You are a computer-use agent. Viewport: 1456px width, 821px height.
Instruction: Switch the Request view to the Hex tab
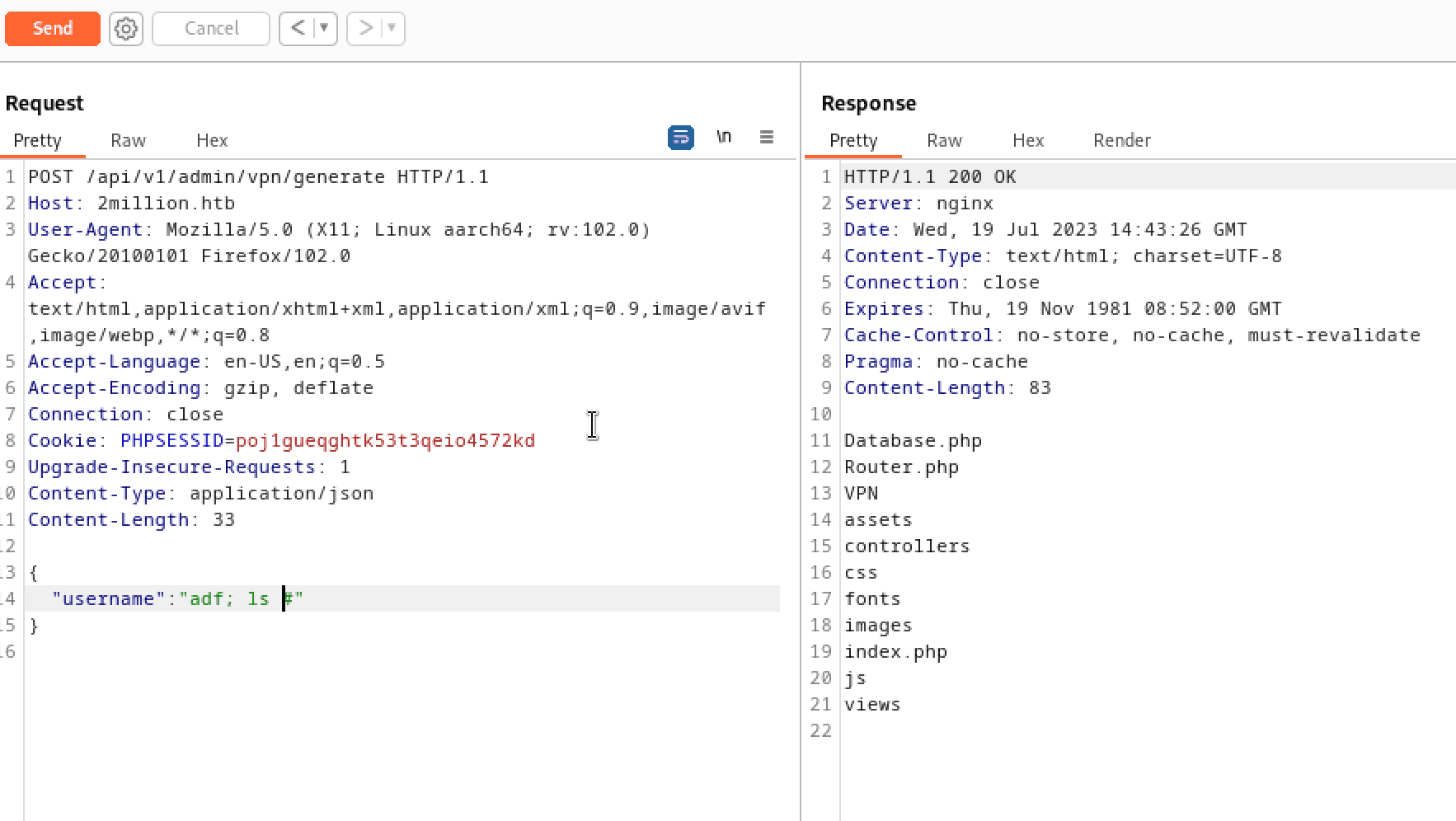(211, 140)
